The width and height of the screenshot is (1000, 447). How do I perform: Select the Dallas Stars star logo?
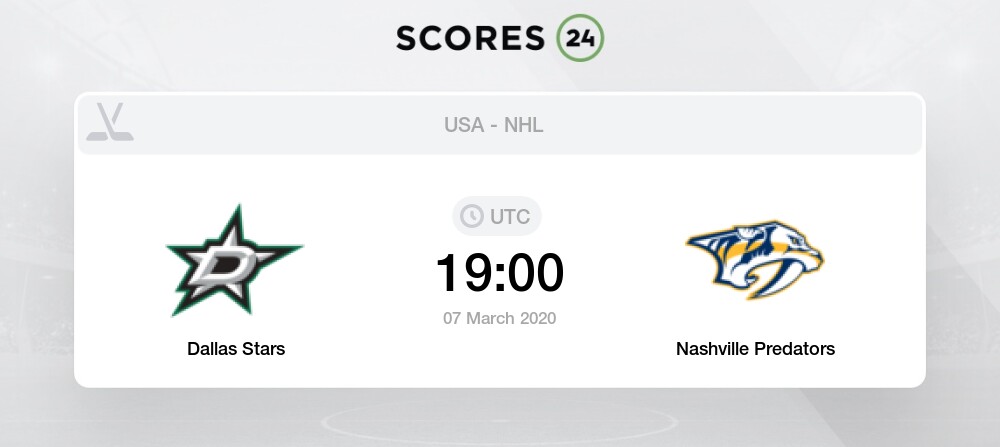(234, 260)
